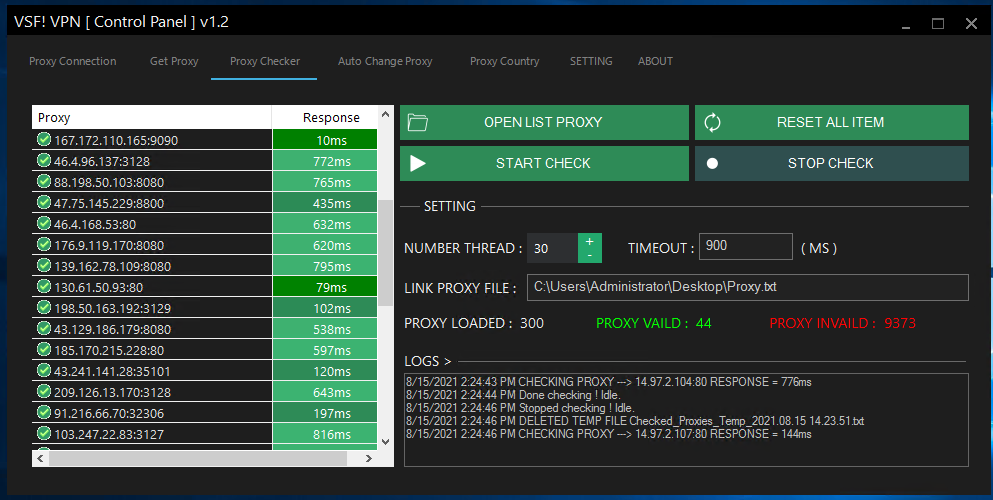993x500 pixels.
Task: Increase thread number with the plus stepper
Action: [x=590, y=241]
